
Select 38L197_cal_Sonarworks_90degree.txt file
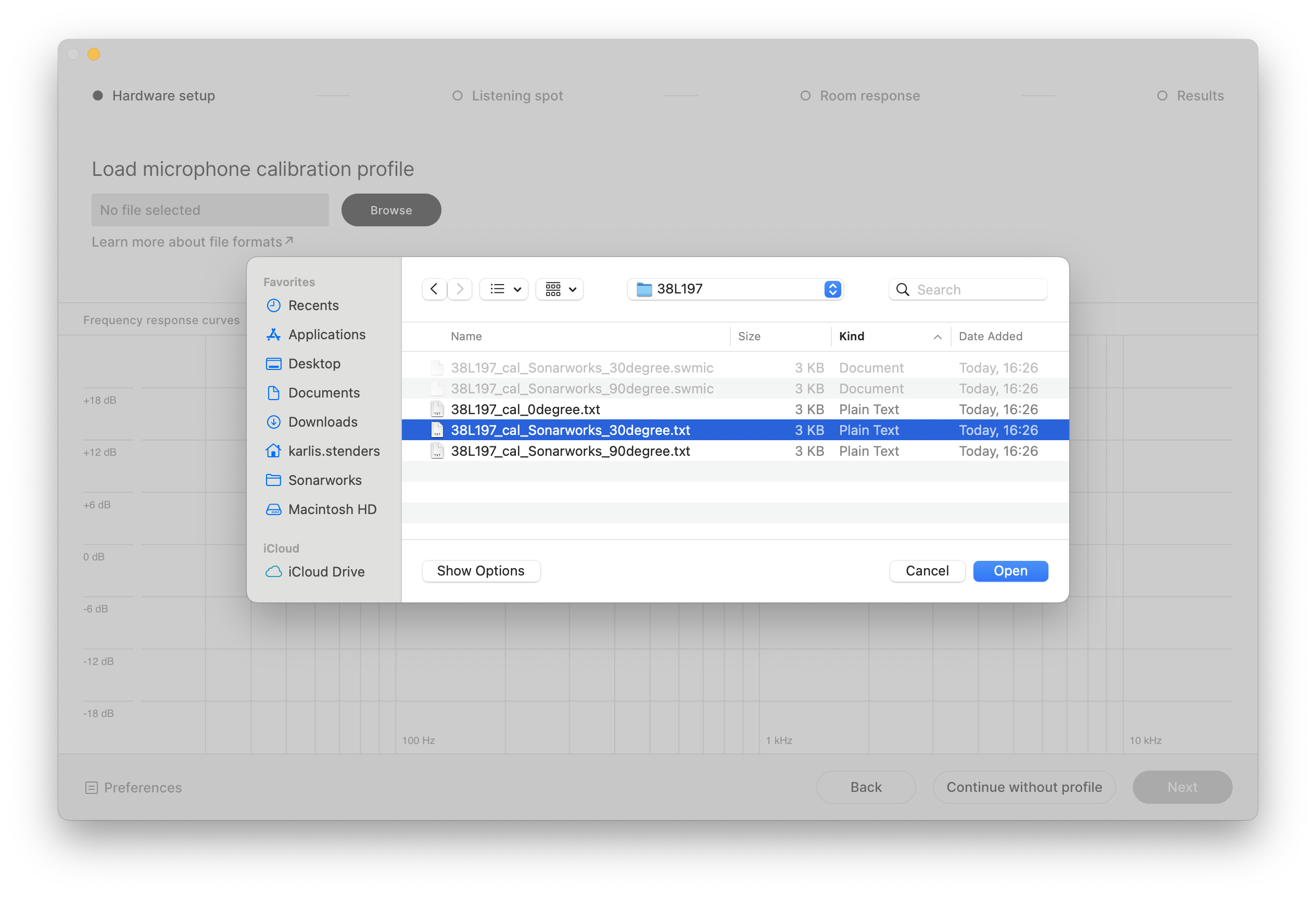tap(570, 451)
